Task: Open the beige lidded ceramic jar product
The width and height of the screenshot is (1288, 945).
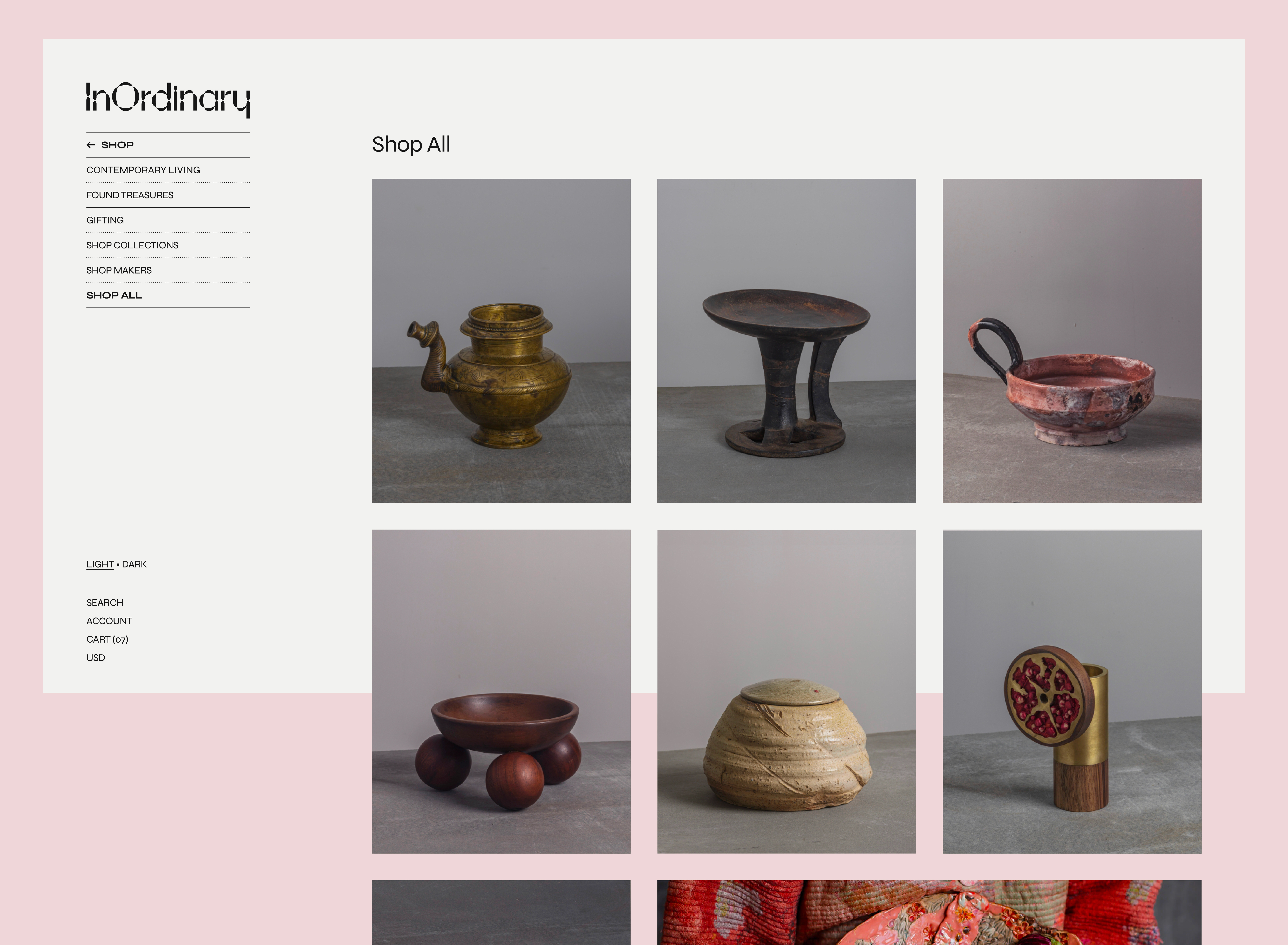Action: (786, 692)
